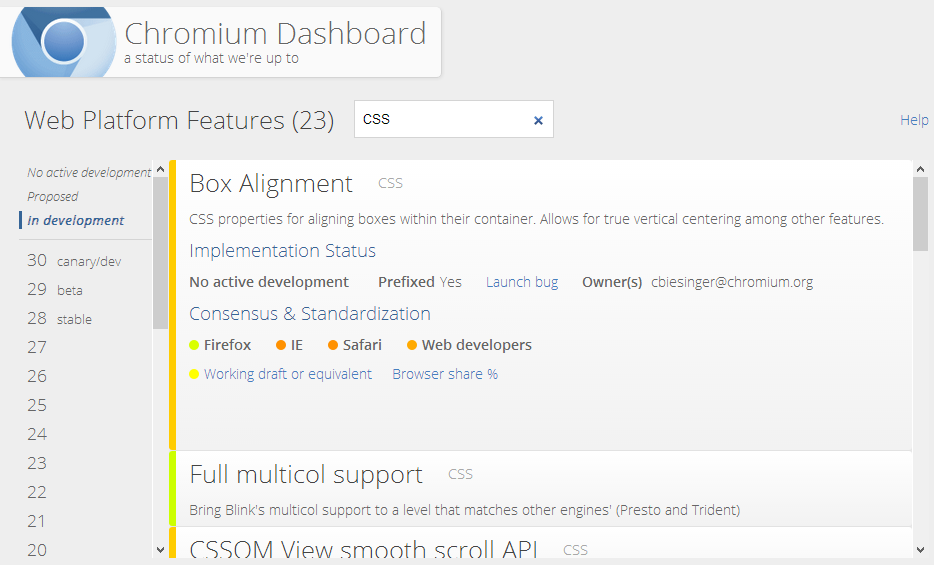Click the yellow Working draft status dot
934x565 pixels.
(x=194, y=374)
